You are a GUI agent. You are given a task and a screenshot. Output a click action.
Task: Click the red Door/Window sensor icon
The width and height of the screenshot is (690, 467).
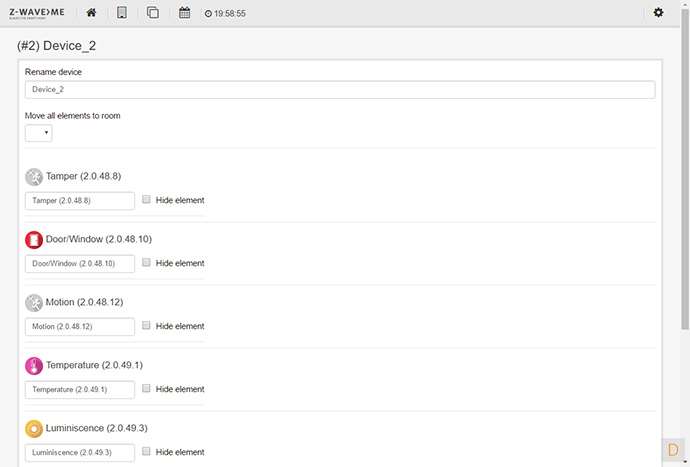(x=34, y=240)
